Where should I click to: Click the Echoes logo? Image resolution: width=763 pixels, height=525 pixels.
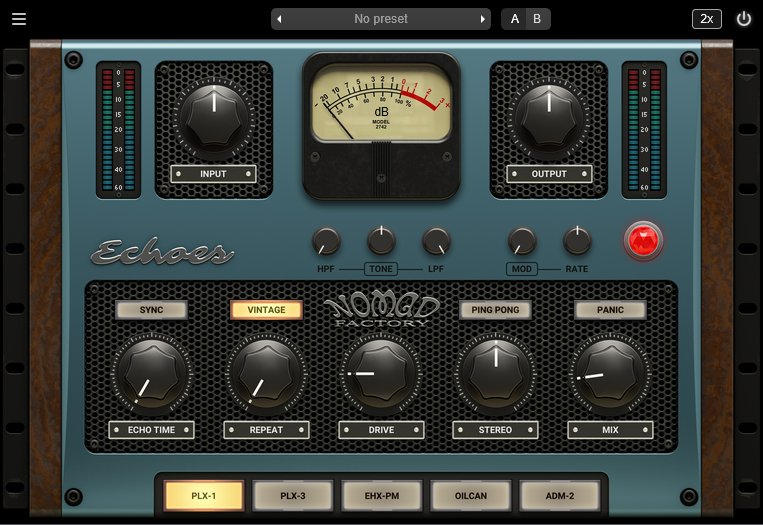163,252
